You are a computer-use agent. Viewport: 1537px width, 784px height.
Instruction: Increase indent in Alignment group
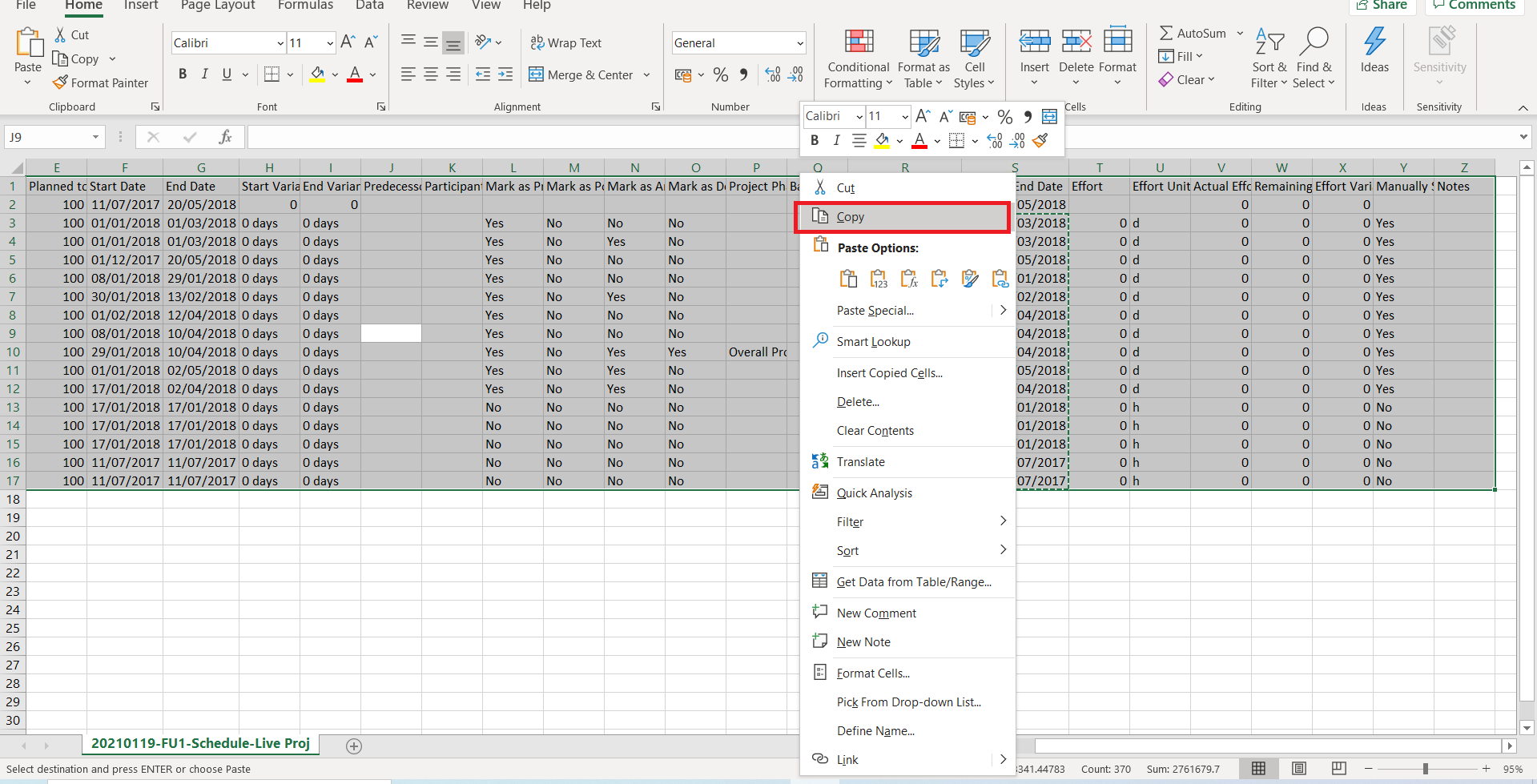[505, 75]
